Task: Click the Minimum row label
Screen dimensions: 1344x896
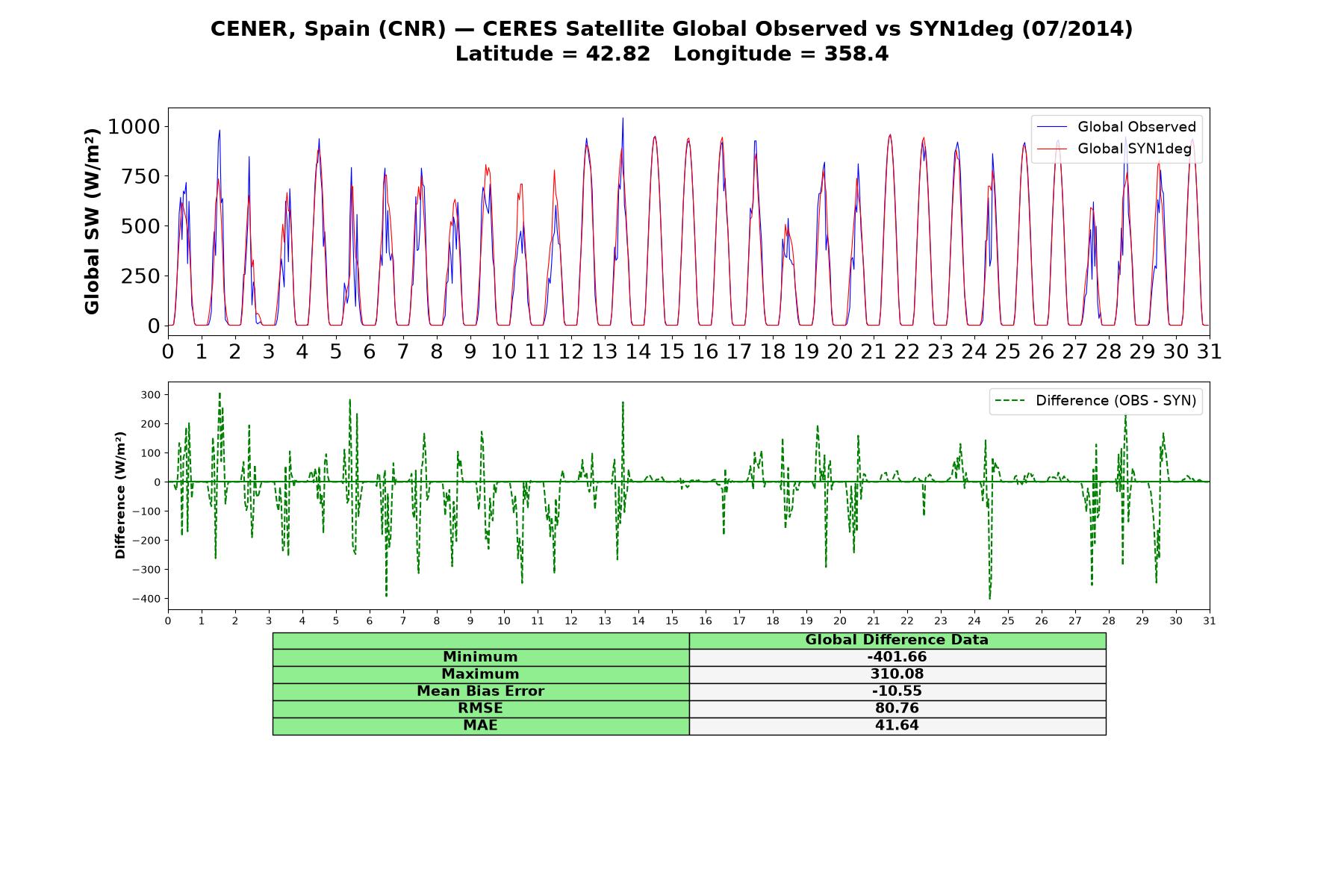Action: [x=480, y=657]
